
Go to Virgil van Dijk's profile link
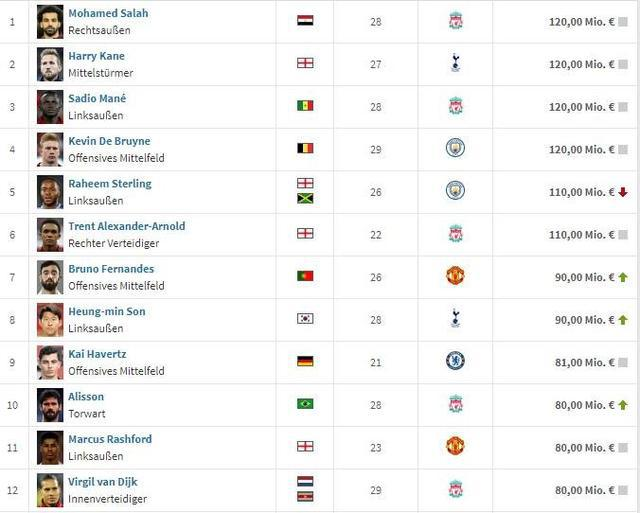click(110, 482)
